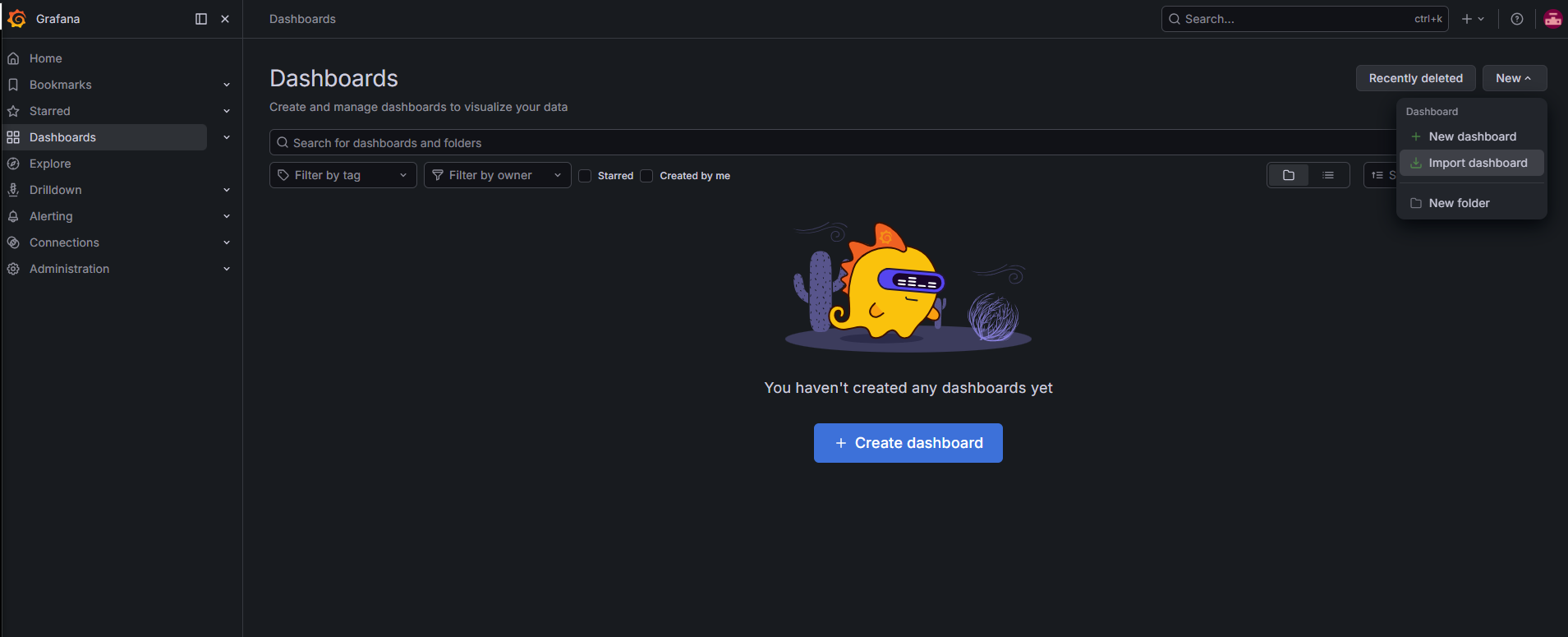Image resolution: width=1568 pixels, height=637 pixels.
Task: Open Explore in the sidebar
Action: tap(50, 164)
